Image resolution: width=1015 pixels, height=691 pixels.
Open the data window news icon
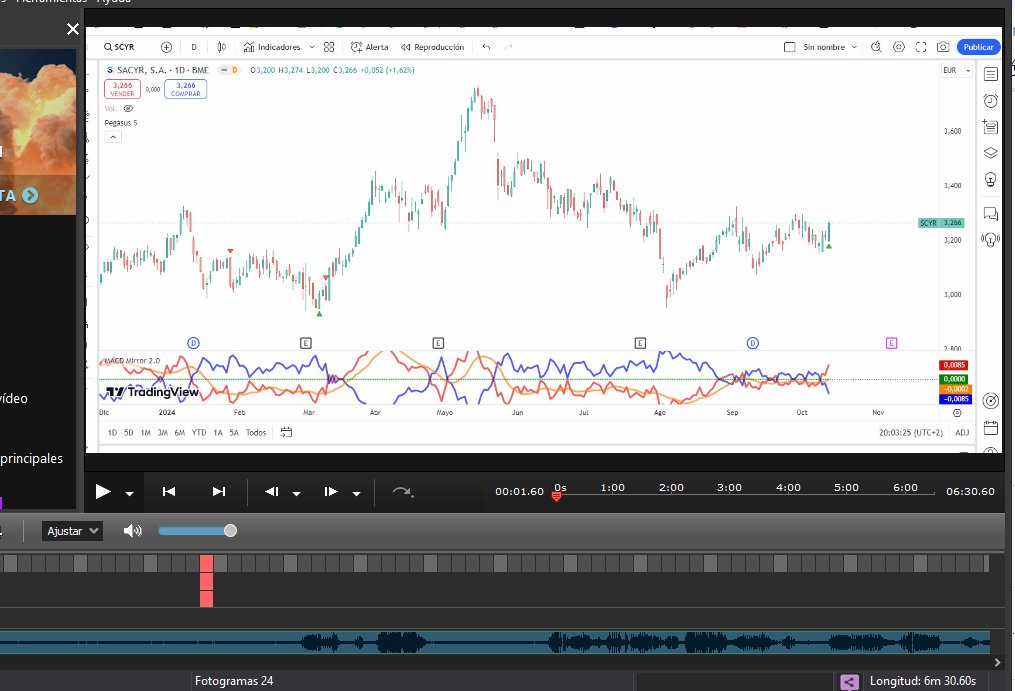[990, 126]
